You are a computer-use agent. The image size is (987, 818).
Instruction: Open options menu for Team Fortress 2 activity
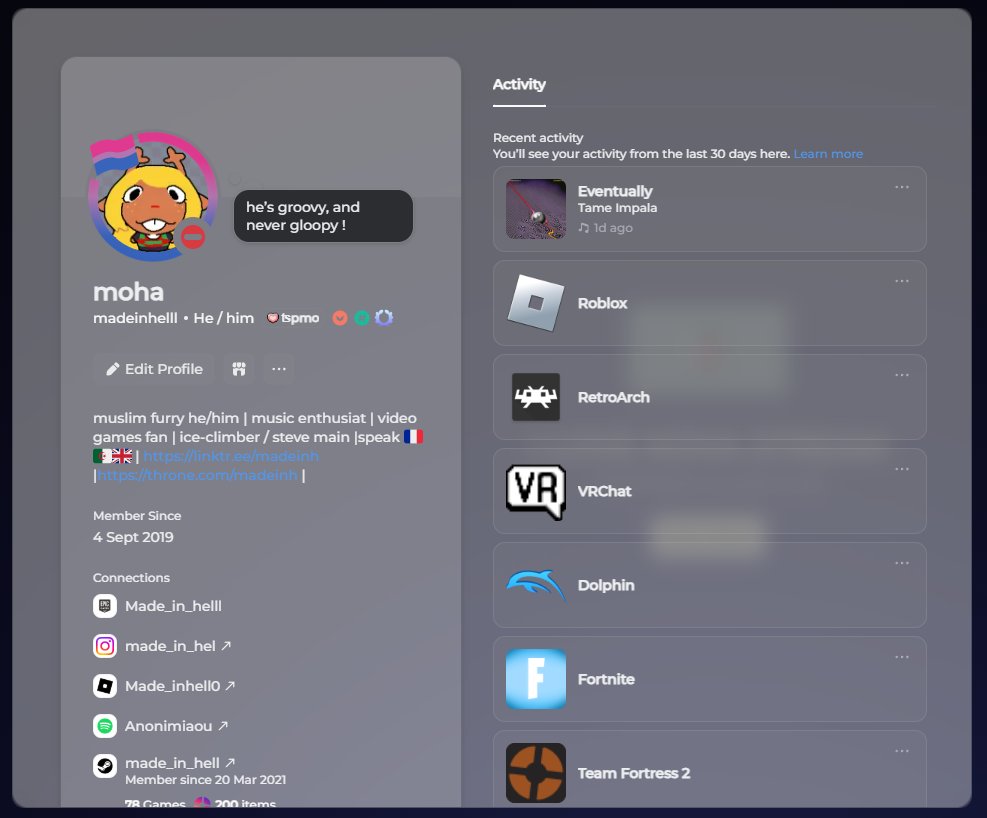click(x=902, y=751)
